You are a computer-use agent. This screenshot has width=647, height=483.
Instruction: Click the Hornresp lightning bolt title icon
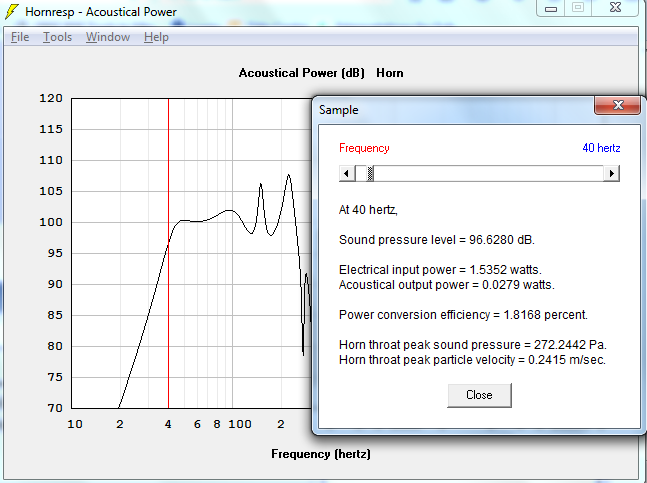click(x=12, y=12)
